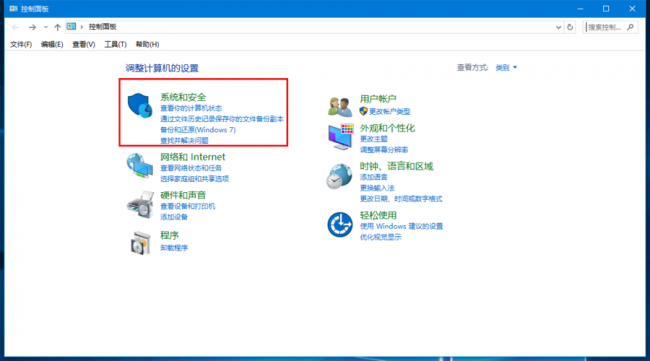The width and height of the screenshot is (650, 361).
Task: Click the 调整计算机的设置 heading
Action: coord(162,68)
